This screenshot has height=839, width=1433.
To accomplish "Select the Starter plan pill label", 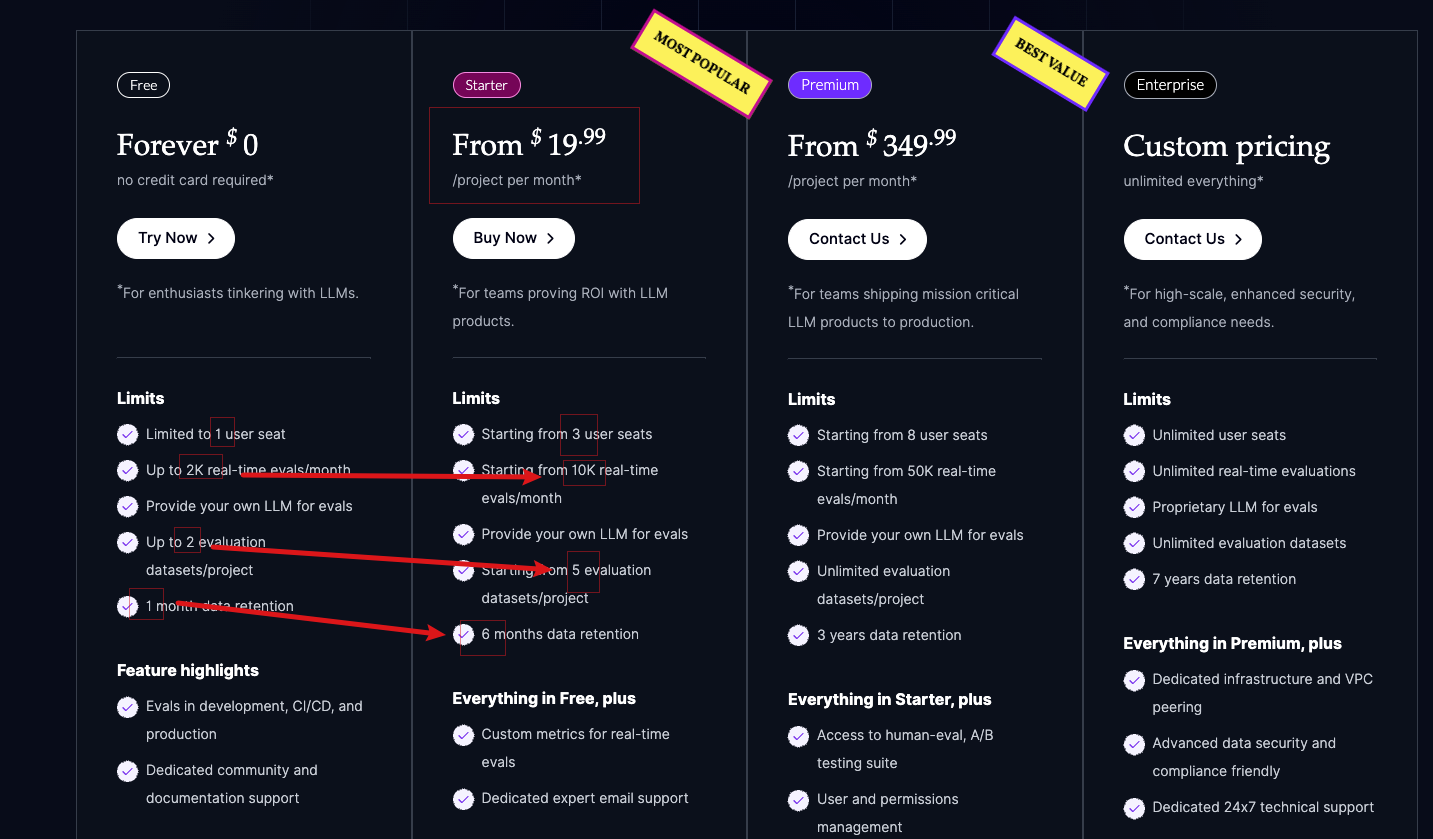I will [x=487, y=85].
